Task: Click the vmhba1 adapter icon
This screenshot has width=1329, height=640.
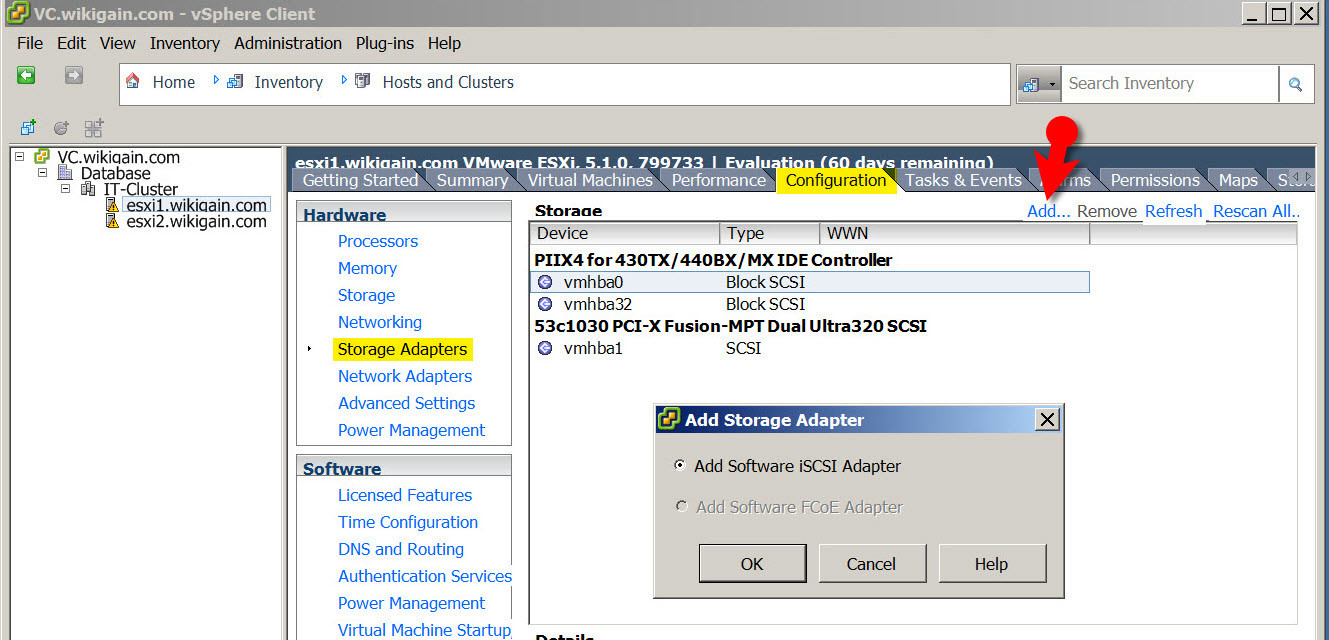Action: pyautogui.click(x=545, y=348)
